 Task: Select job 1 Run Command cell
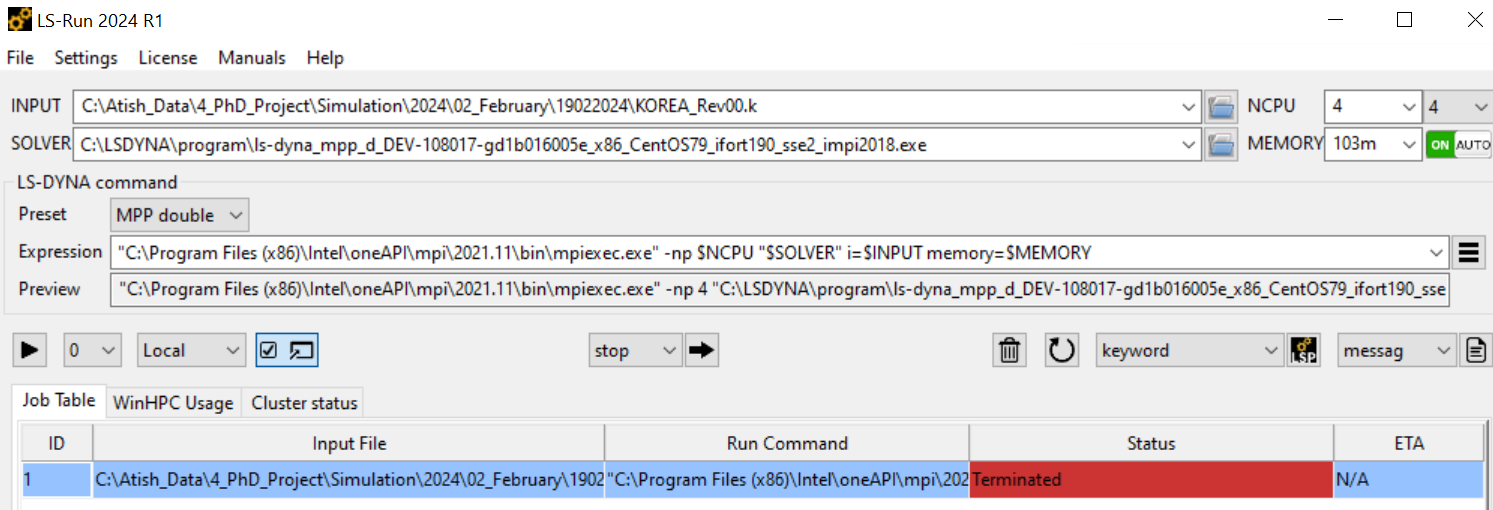787,480
